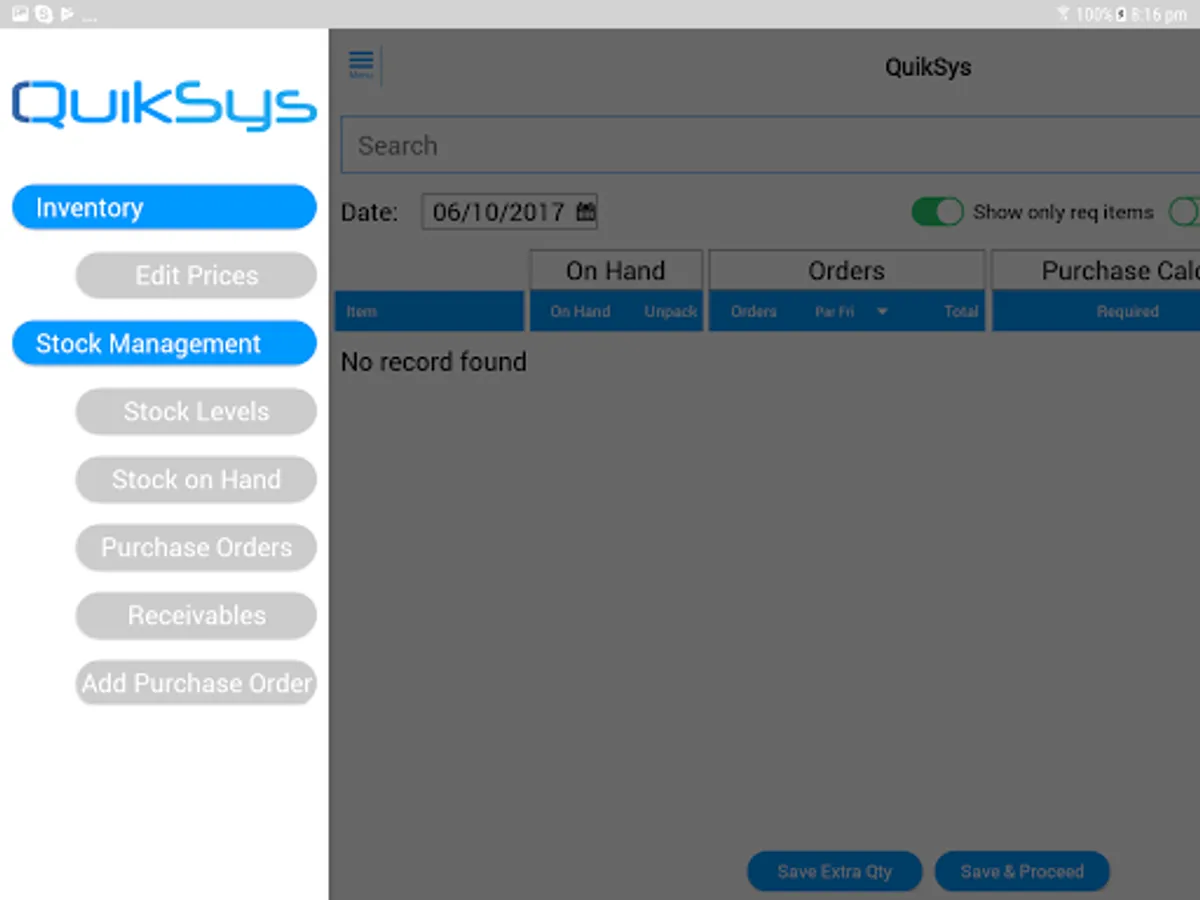The height and width of the screenshot is (900, 1200).
Task: Open Stock on Hand in the sidebar
Action: point(196,479)
